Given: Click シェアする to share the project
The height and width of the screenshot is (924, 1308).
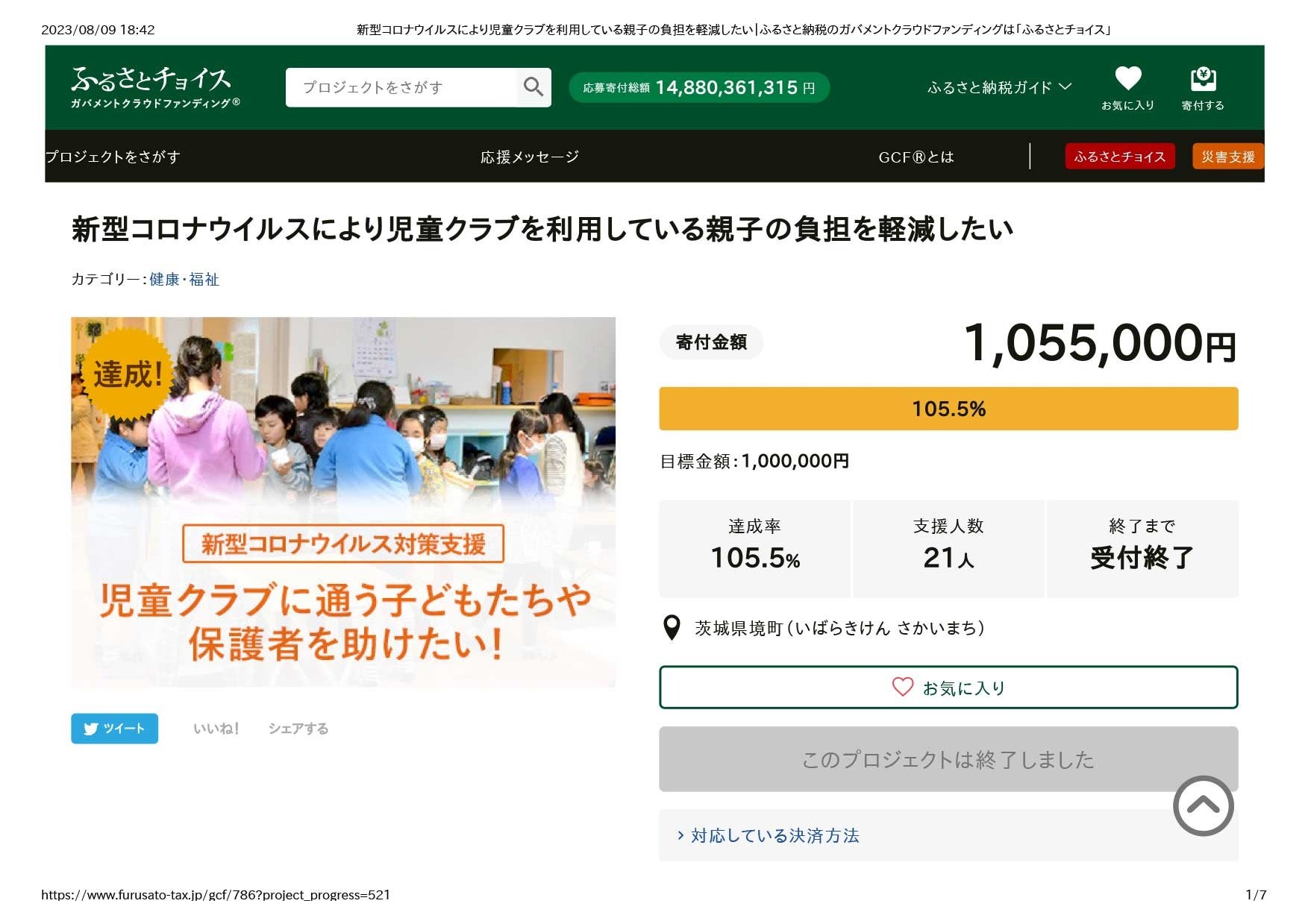Looking at the screenshot, I should 298,729.
